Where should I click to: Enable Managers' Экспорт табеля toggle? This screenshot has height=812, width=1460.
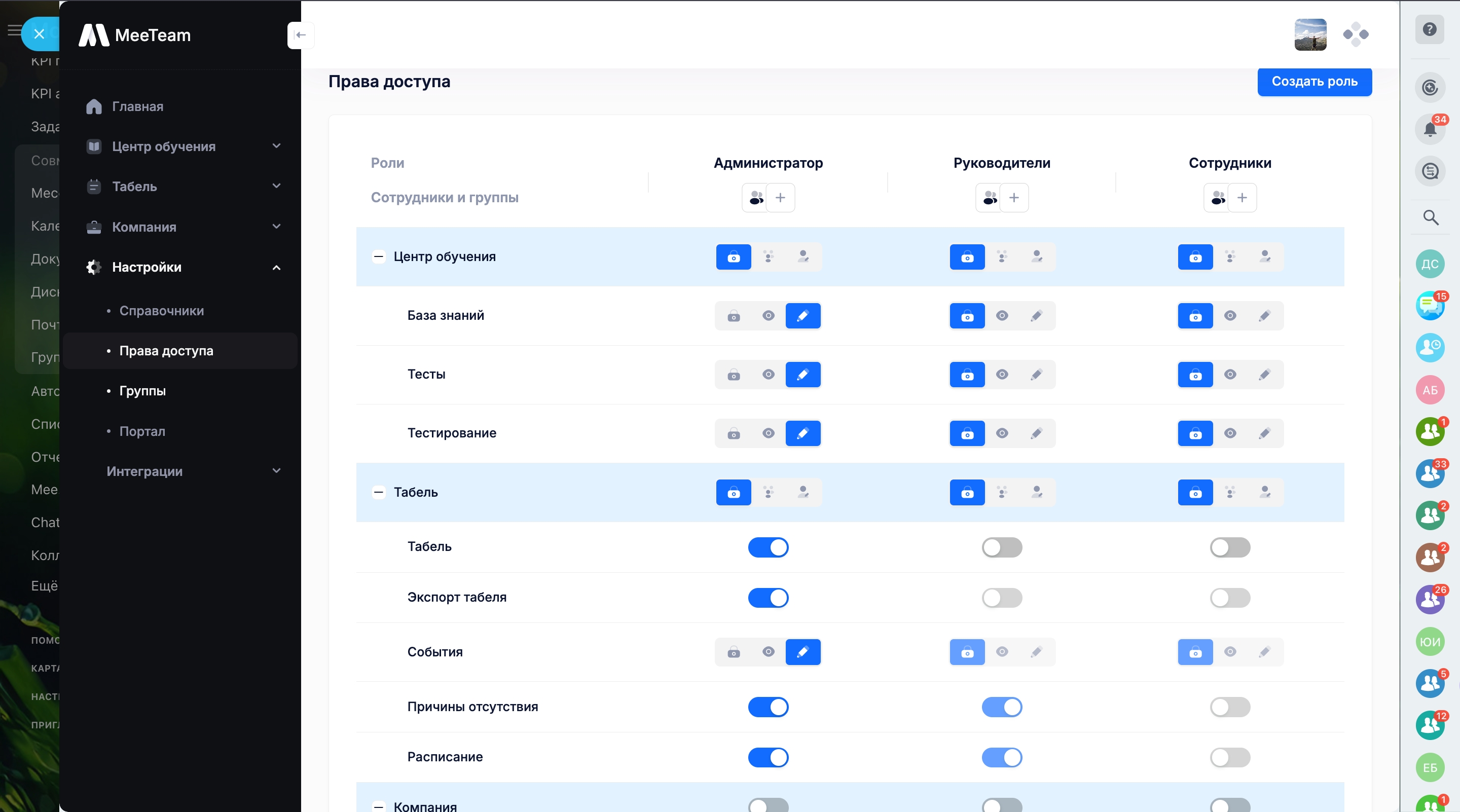pos(1002,598)
